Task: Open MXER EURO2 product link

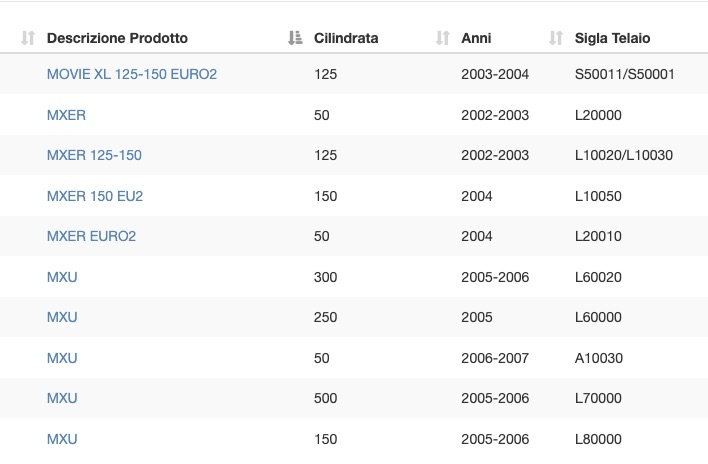Action: click(91, 236)
